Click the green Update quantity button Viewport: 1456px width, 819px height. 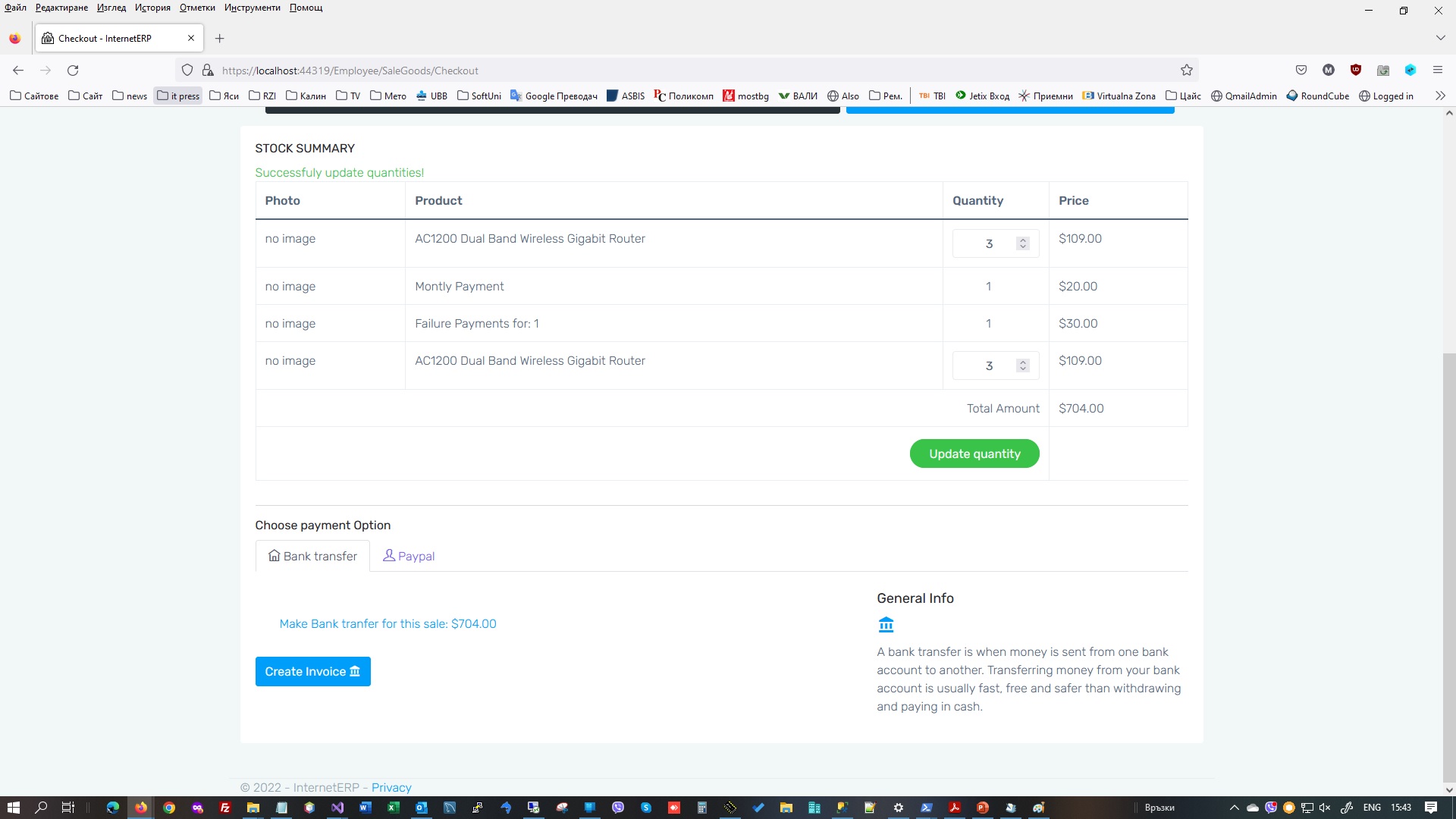pos(974,453)
